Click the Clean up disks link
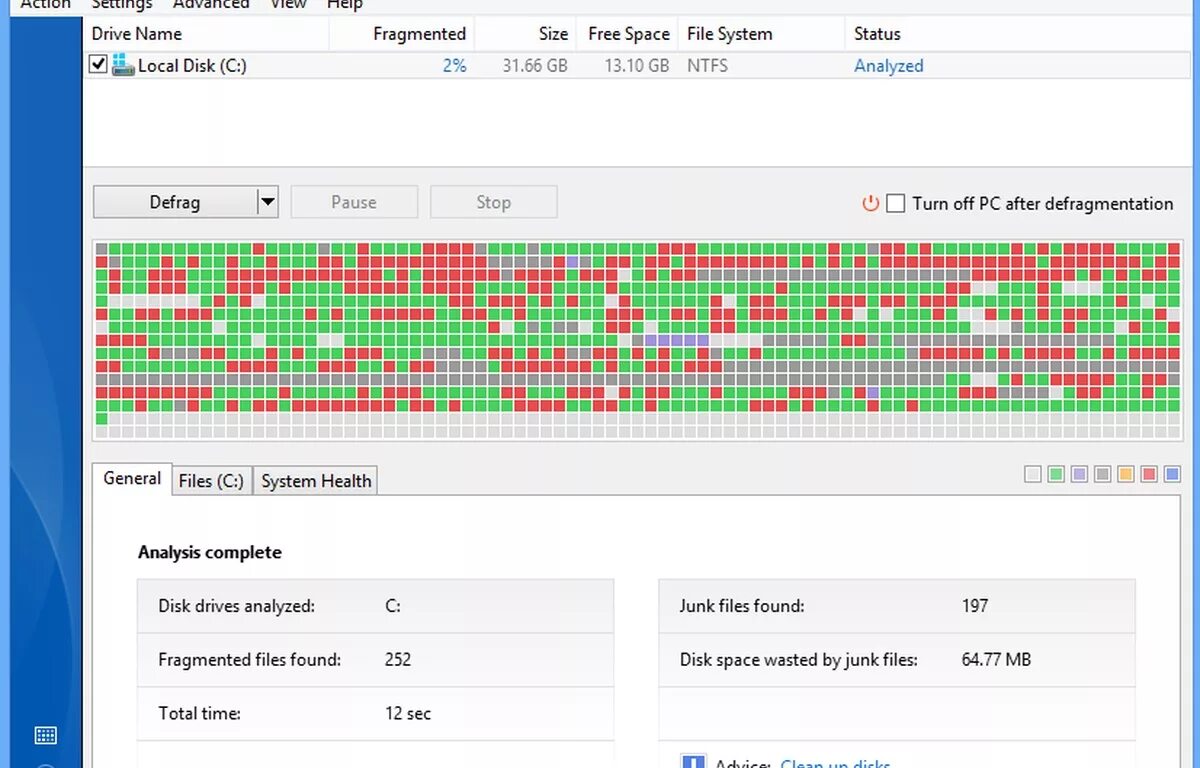Screen dimensions: 1200x768 point(835,763)
